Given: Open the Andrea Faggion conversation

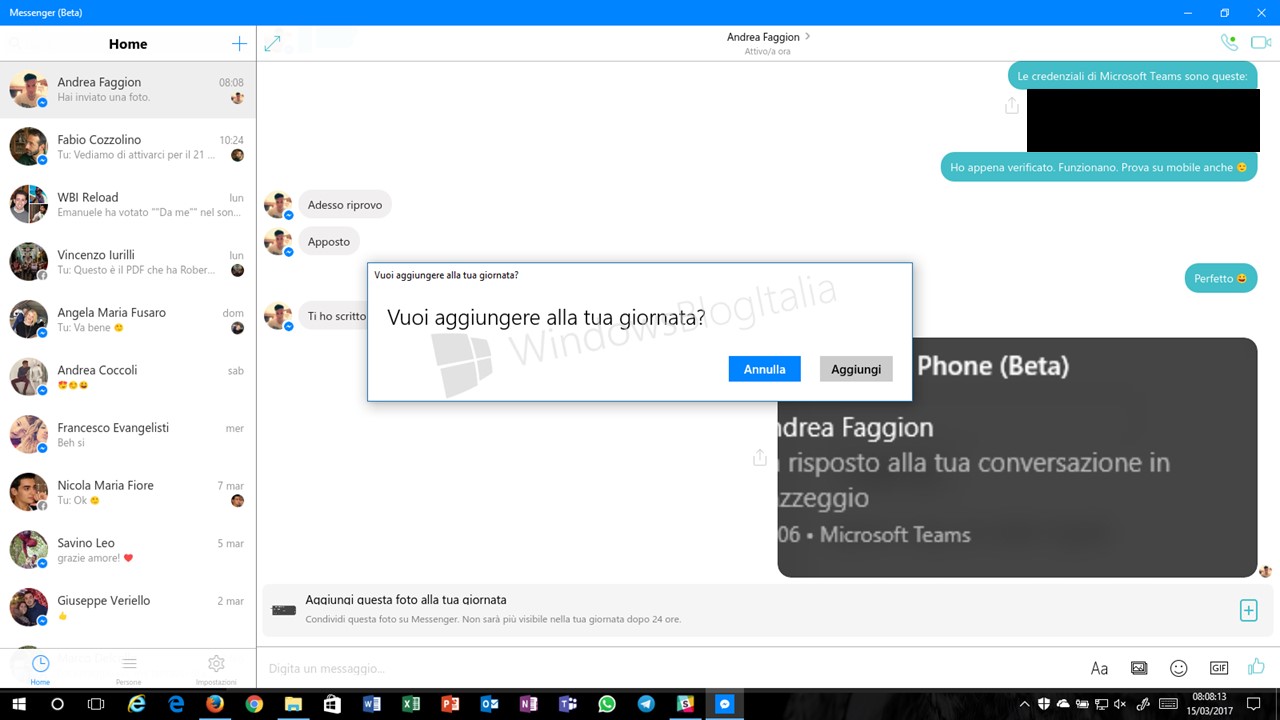Looking at the screenshot, I should pyautogui.click(x=128, y=89).
